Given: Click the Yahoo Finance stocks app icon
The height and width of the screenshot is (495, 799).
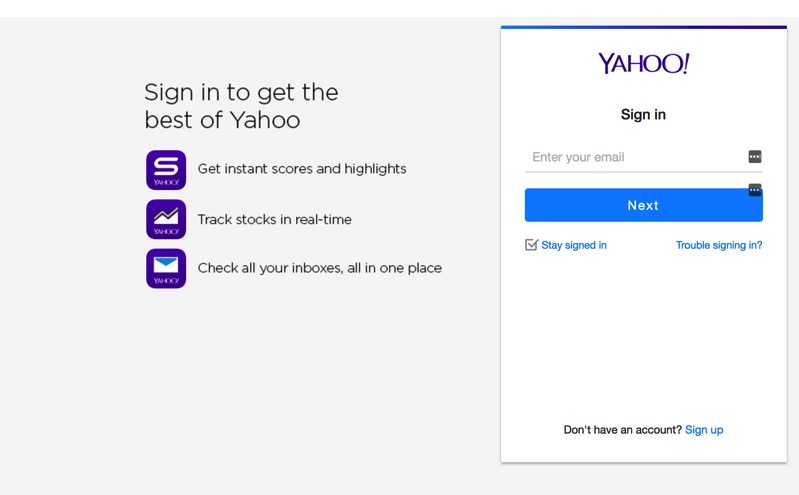Looking at the screenshot, I should (166, 219).
